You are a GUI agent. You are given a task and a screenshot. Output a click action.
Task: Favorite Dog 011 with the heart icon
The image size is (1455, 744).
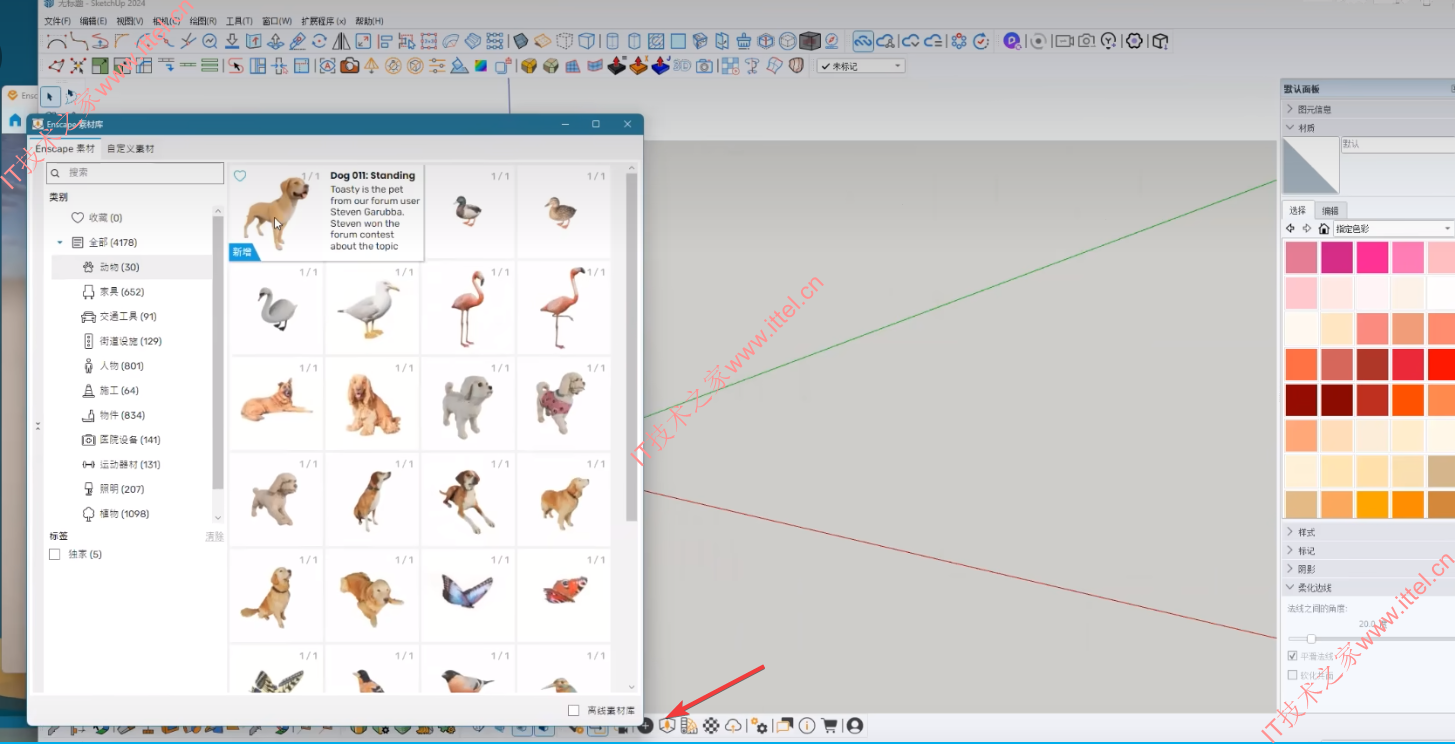tap(240, 176)
